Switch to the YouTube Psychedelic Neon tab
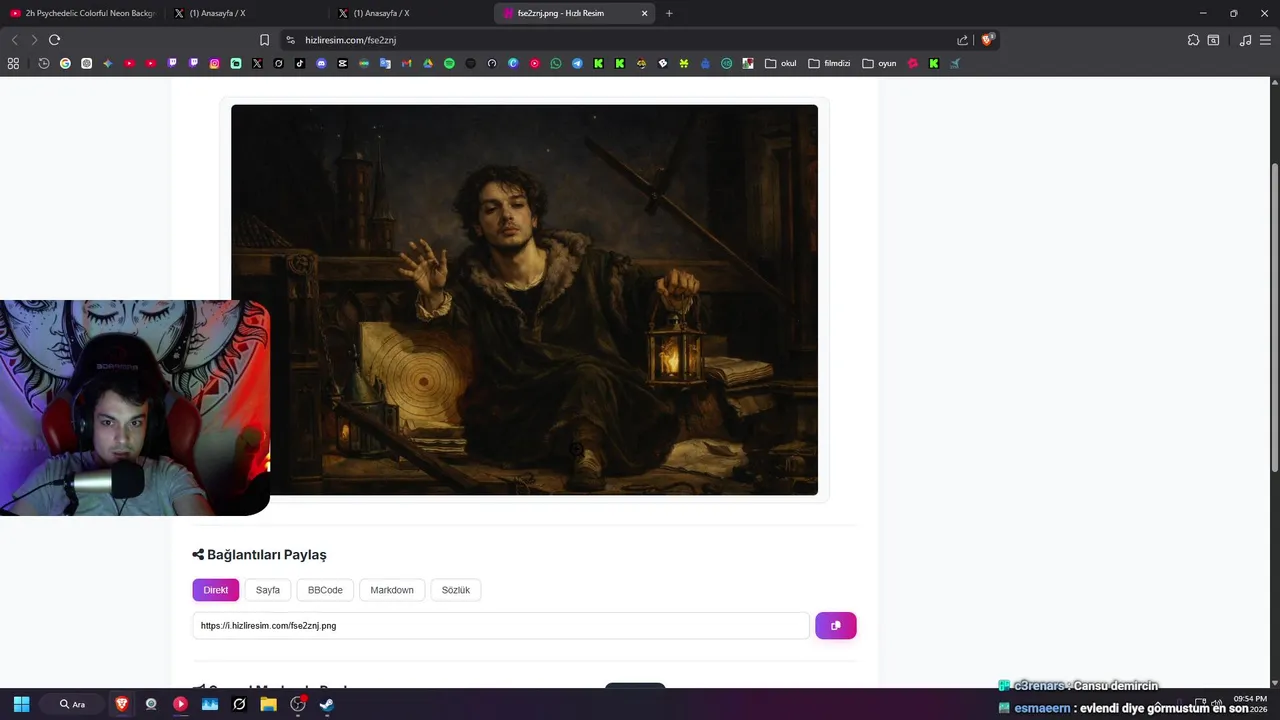The width and height of the screenshot is (1280, 720). pos(82,13)
